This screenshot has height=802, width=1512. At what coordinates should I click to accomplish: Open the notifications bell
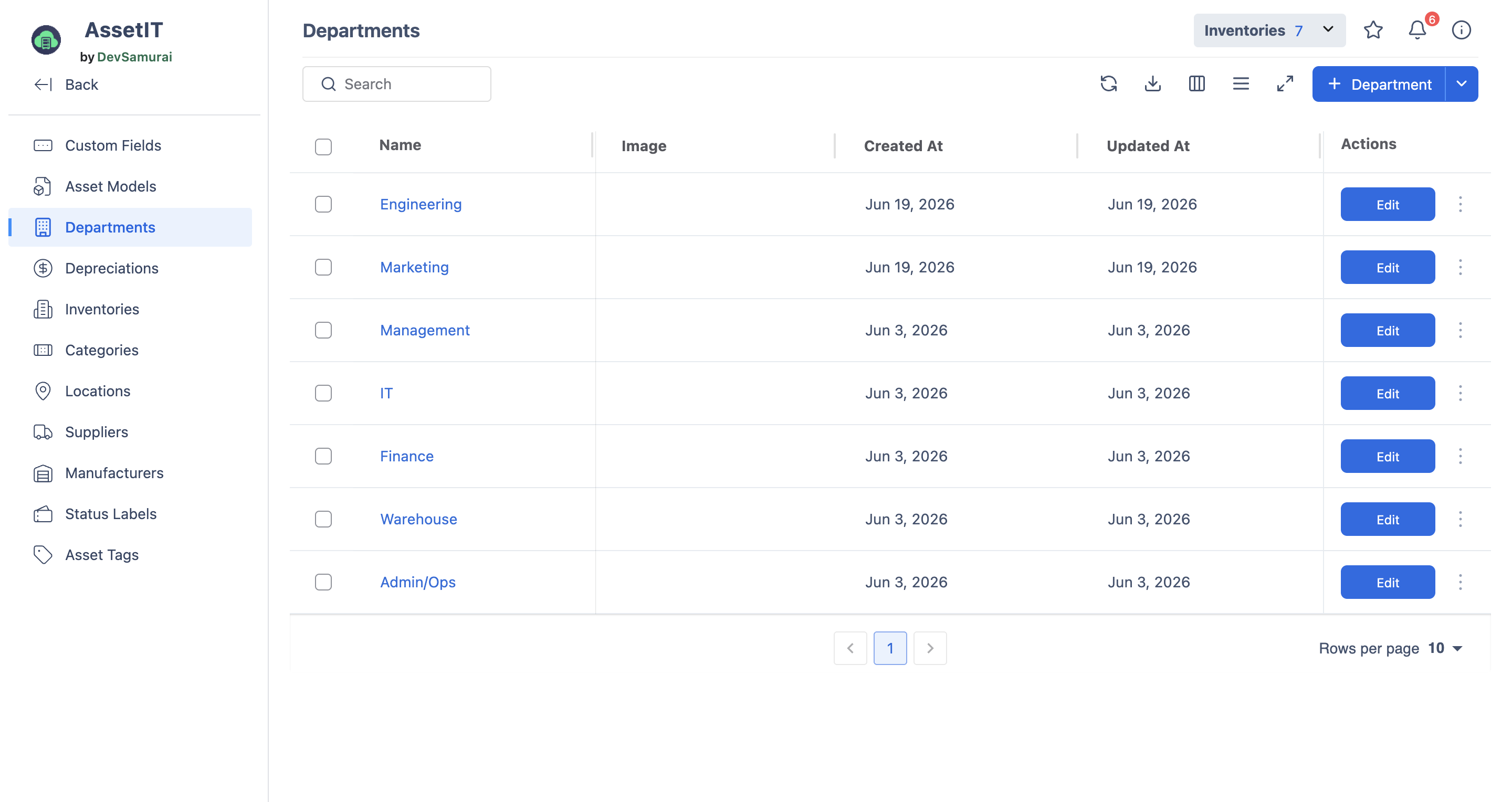[1417, 30]
